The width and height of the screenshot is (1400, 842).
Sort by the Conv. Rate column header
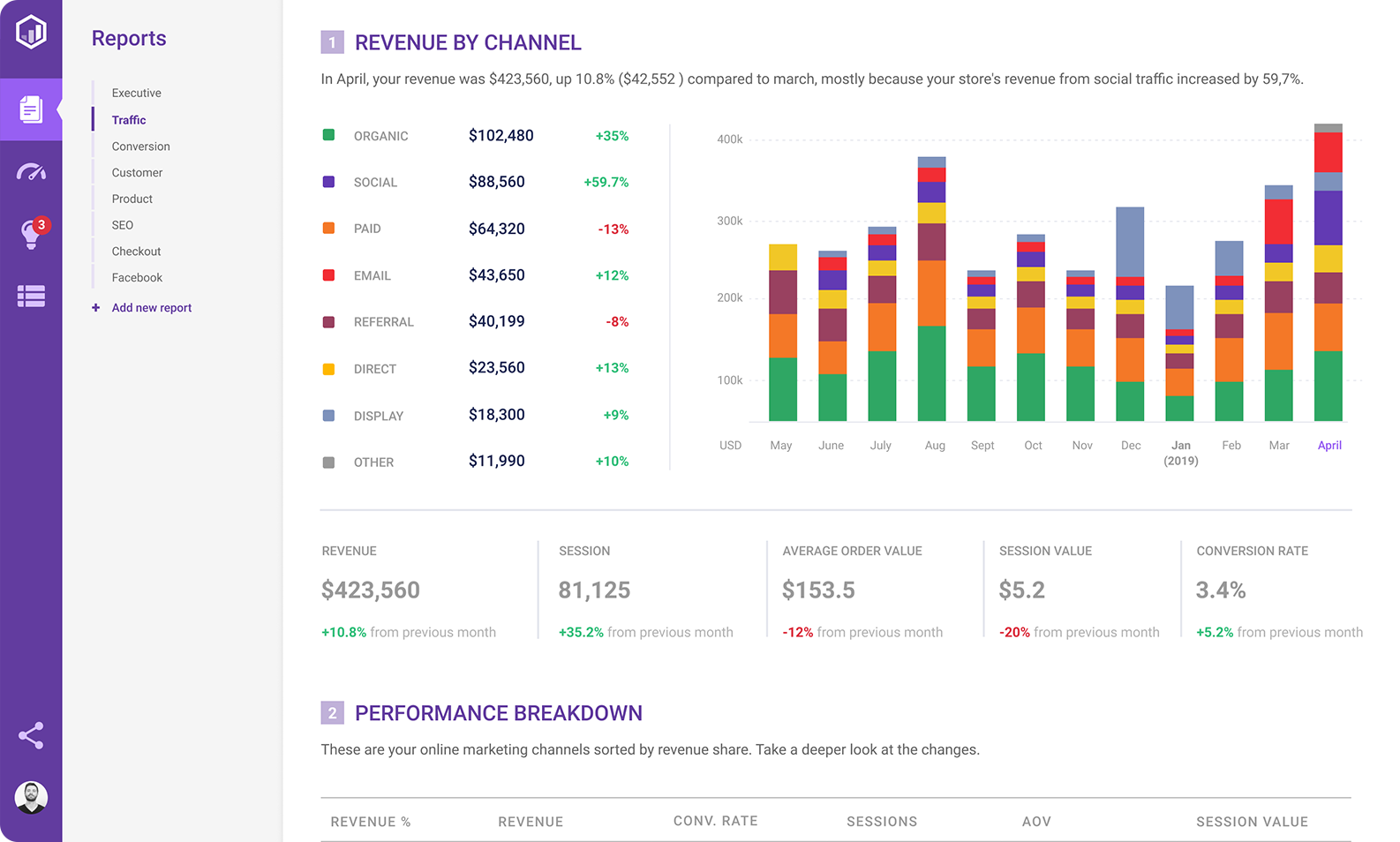715,821
